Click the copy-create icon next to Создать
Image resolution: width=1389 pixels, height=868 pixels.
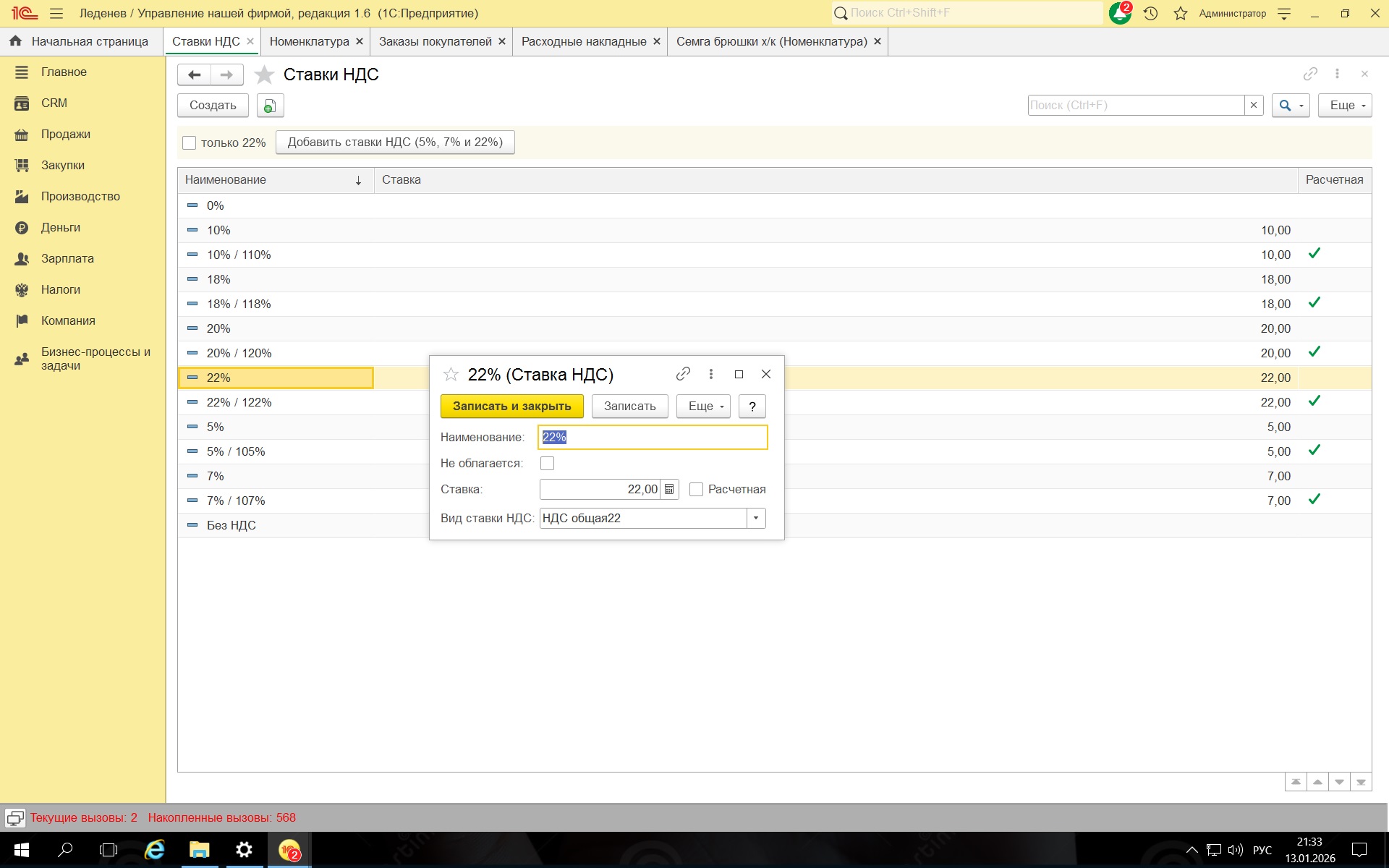click(x=270, y=106)
